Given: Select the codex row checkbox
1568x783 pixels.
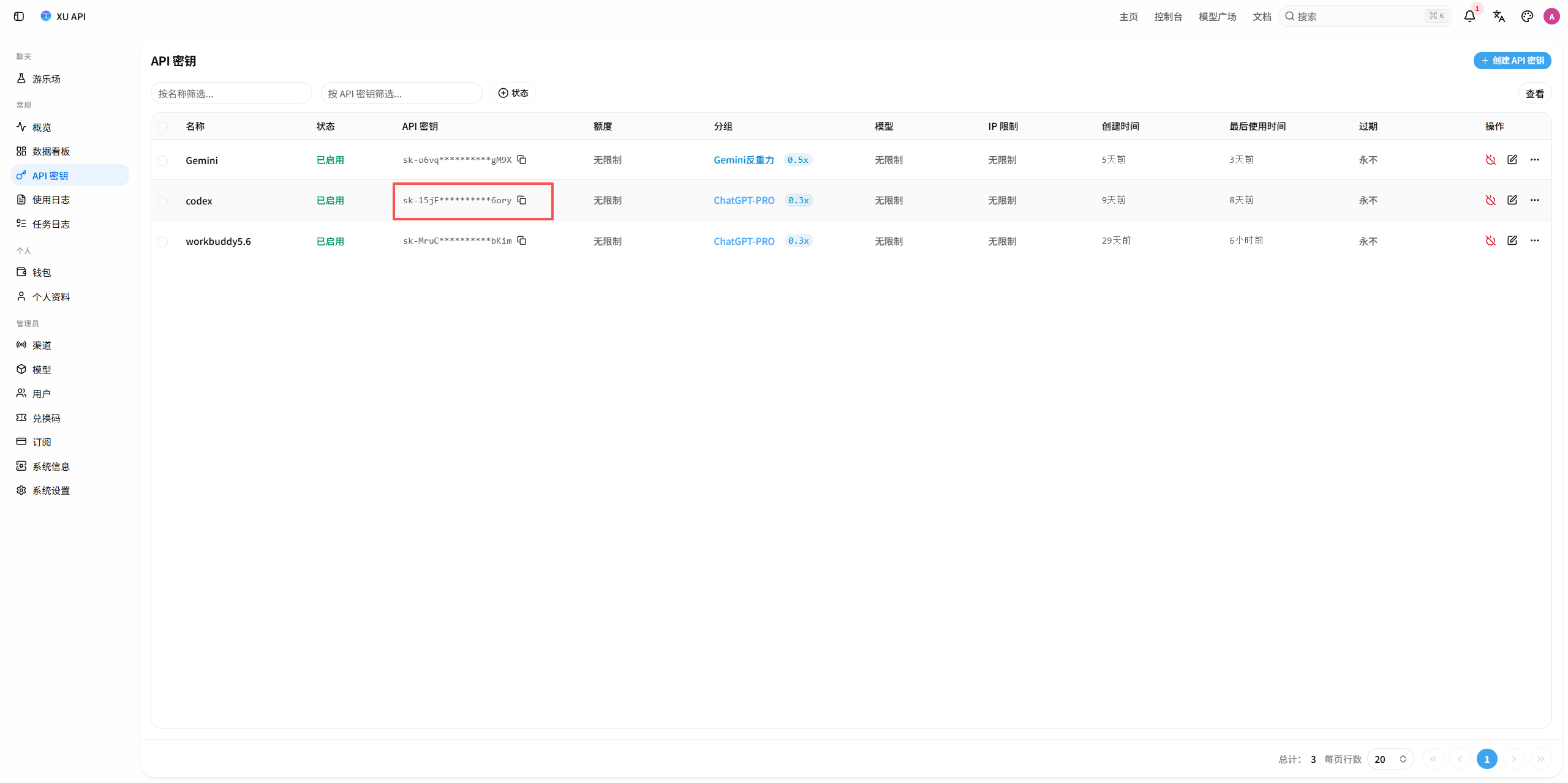Looking at the screenshot, I should click(x=162, y=201).
